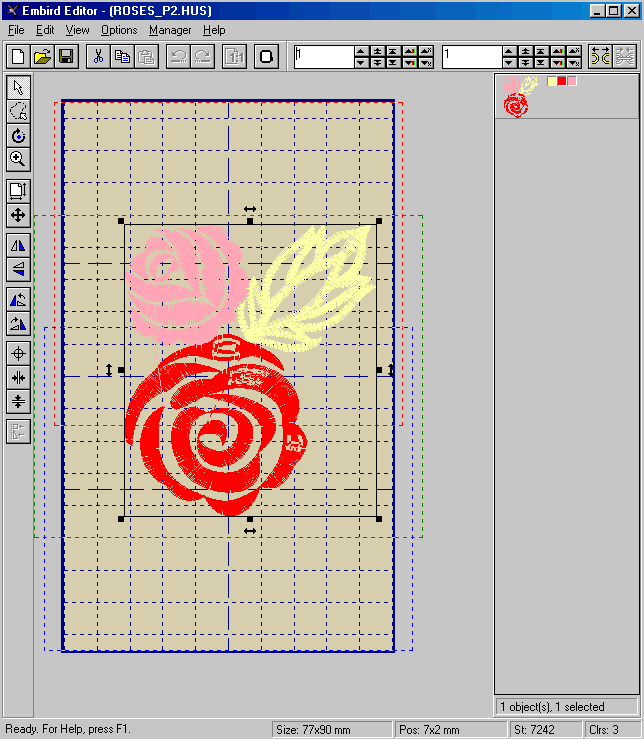Viewport: 644px width, 739px height.
Task: Rotate the design clockwise
Action: pos(18,324)
